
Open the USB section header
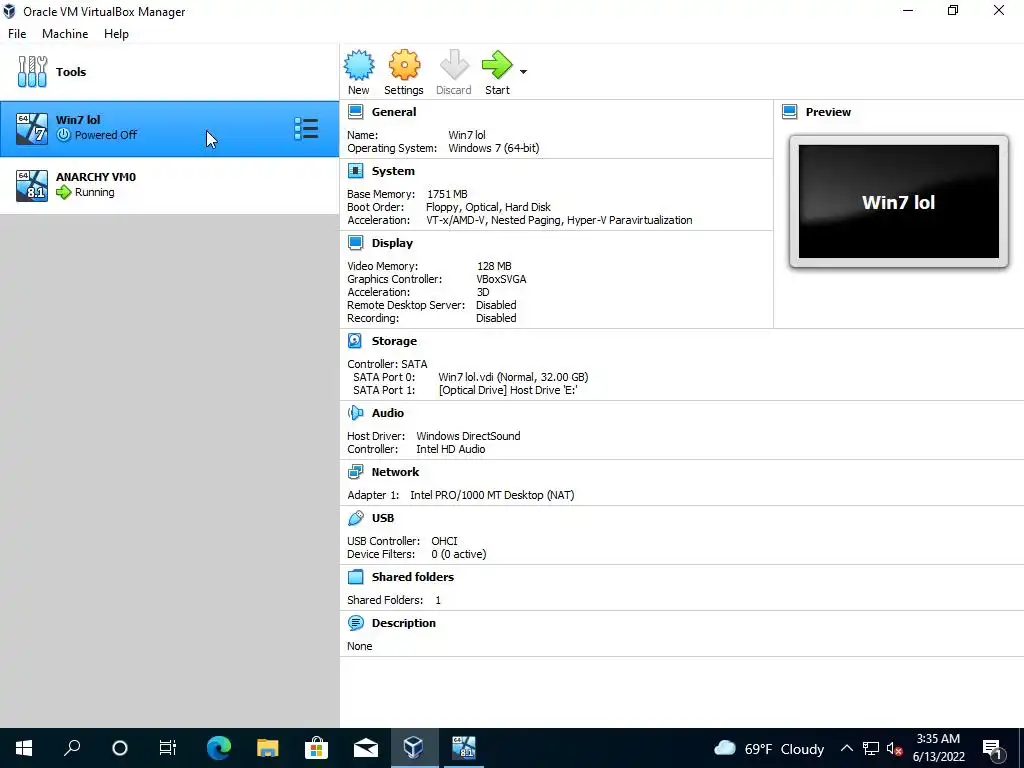coord(383,518)
